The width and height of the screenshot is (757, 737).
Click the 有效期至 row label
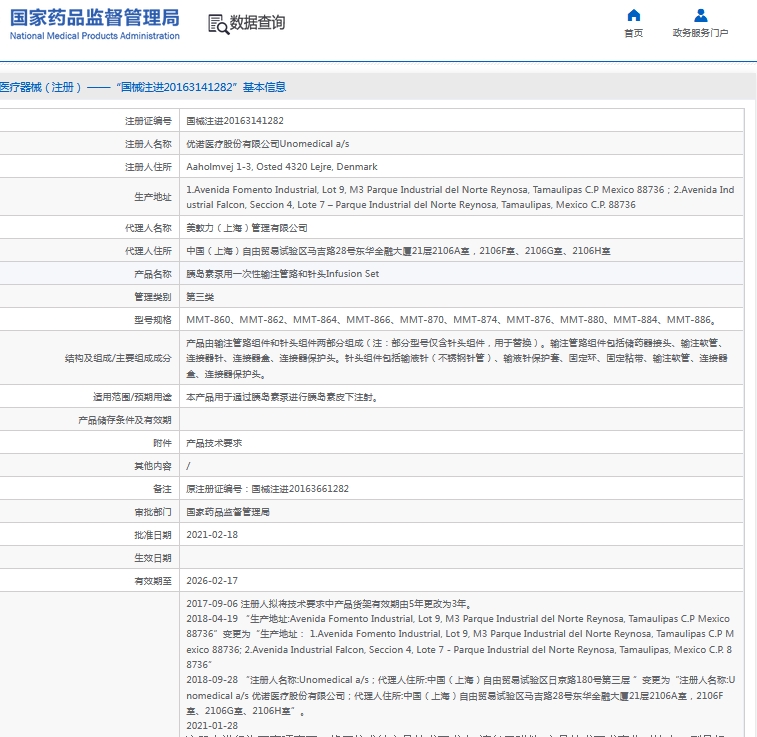pyautogui.click(x=153, y=581)
